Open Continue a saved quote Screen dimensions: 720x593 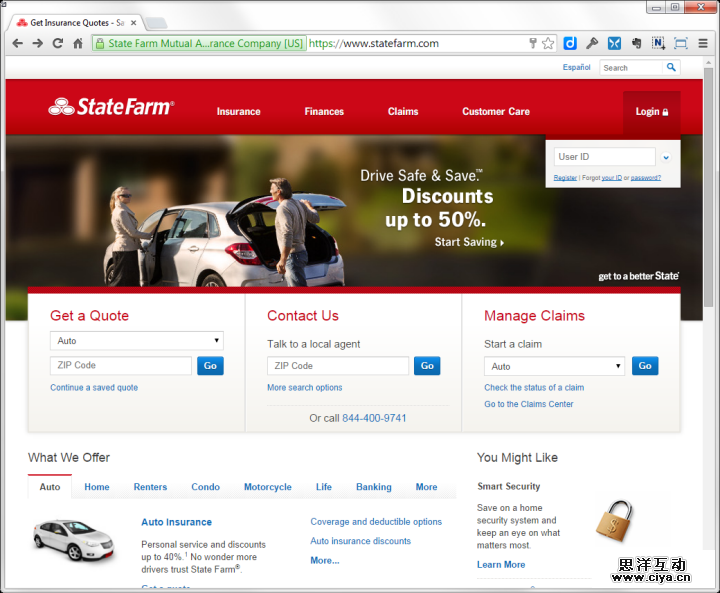[x=94, y=387]
